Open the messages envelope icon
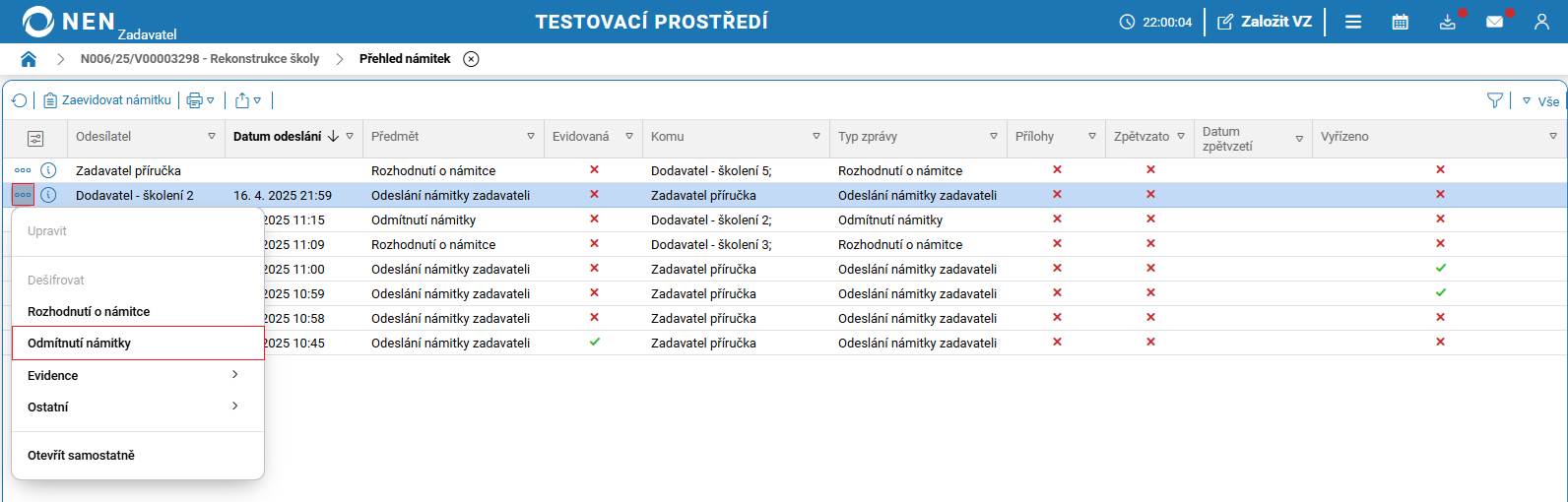 [1494, 22]
